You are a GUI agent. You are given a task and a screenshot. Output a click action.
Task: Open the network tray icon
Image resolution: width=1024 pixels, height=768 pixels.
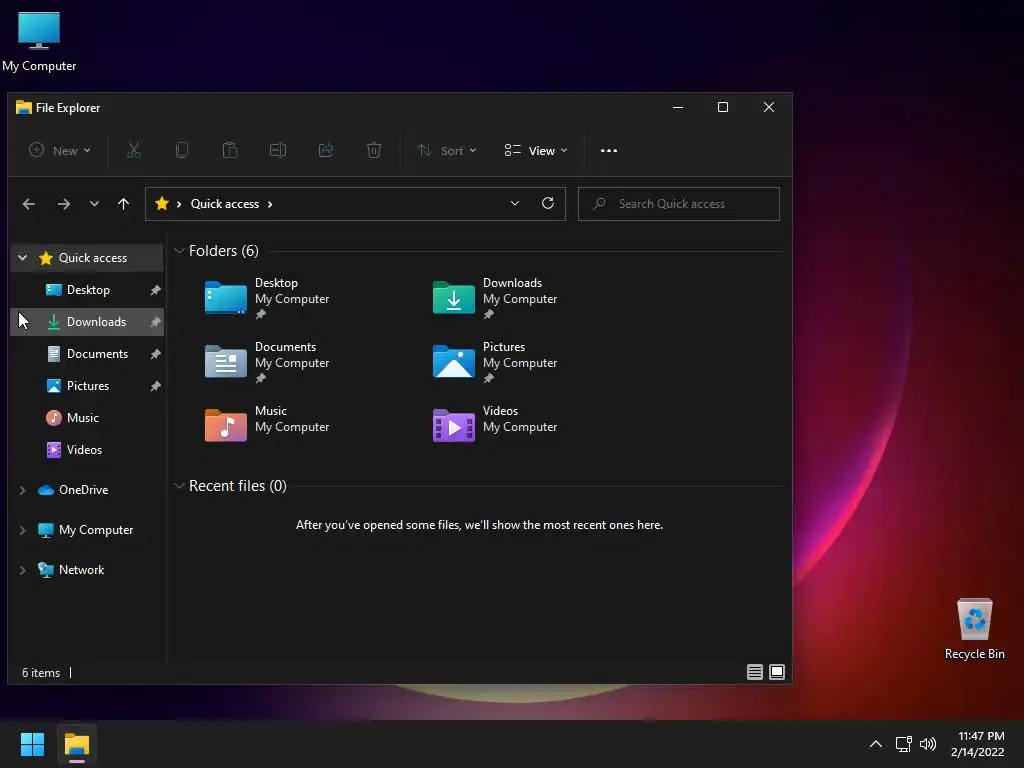click(903, 744)
